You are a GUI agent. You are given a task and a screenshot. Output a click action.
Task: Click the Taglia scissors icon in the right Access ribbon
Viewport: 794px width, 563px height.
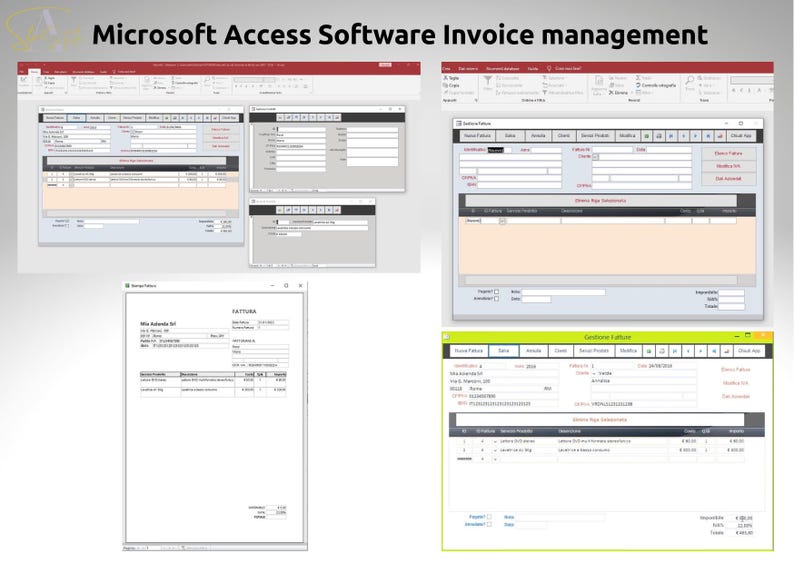tap(446, 78)
